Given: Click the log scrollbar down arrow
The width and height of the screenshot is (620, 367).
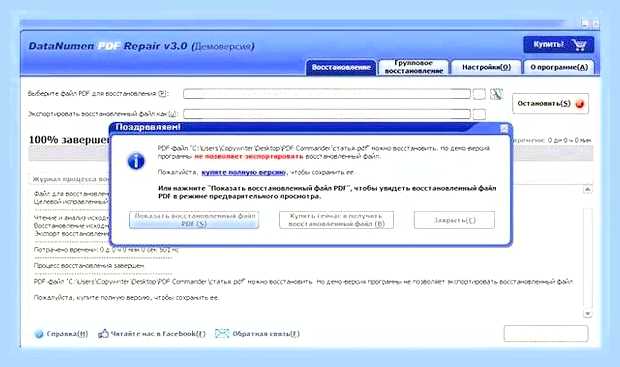Looking at the screenshot, I should 588,314.
